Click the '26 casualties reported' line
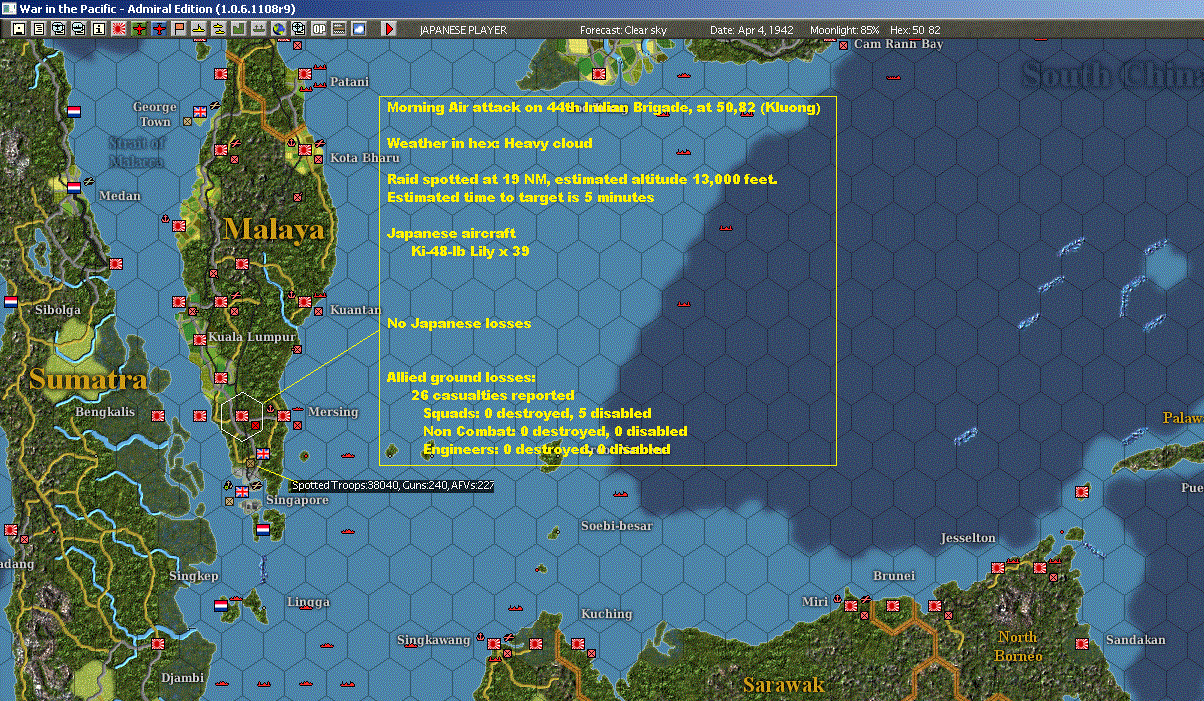Image resolution: width=1204 pixels, height=701 pixels. [x=493, y=395]
